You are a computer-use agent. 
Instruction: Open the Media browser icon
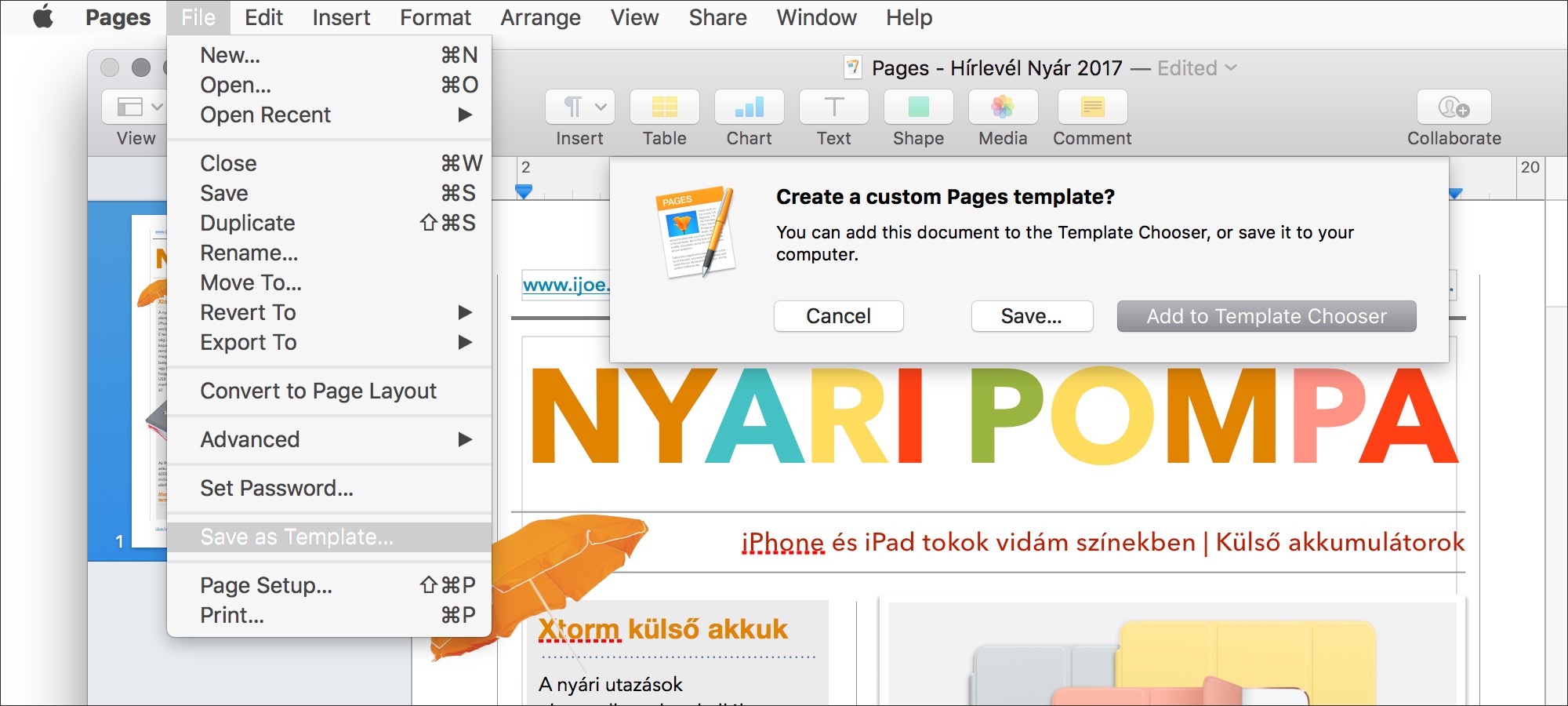[1003, 107]
